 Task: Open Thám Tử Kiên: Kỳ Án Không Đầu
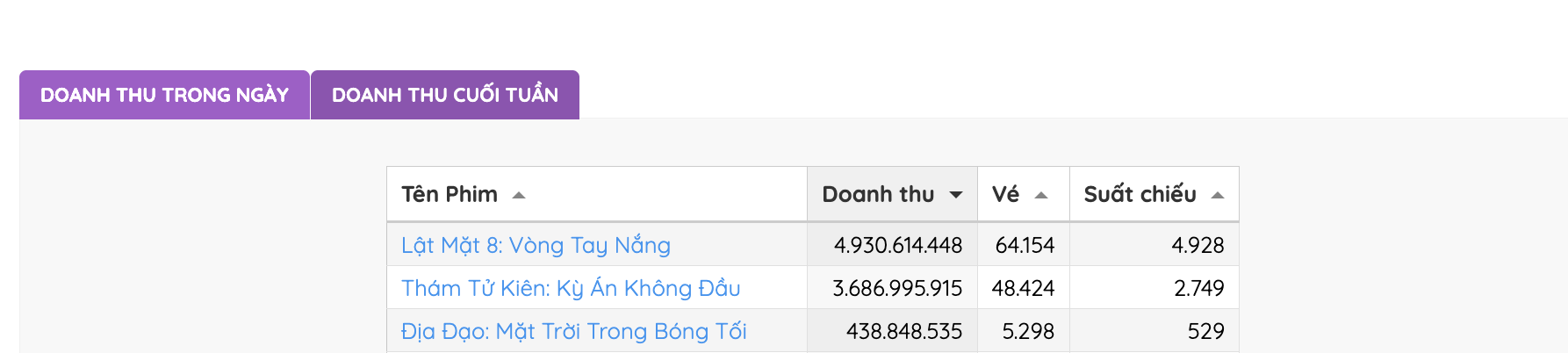(571, 288)
